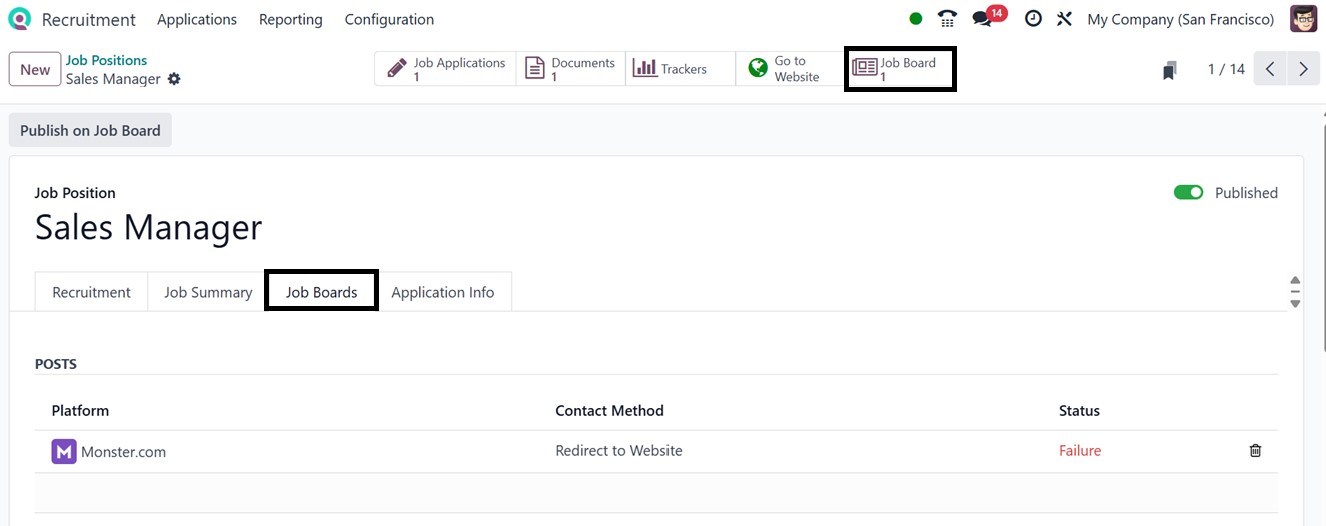Screen dimensions: 1326x526
Task: Switch to the Application Info tab
Action: 442,292
